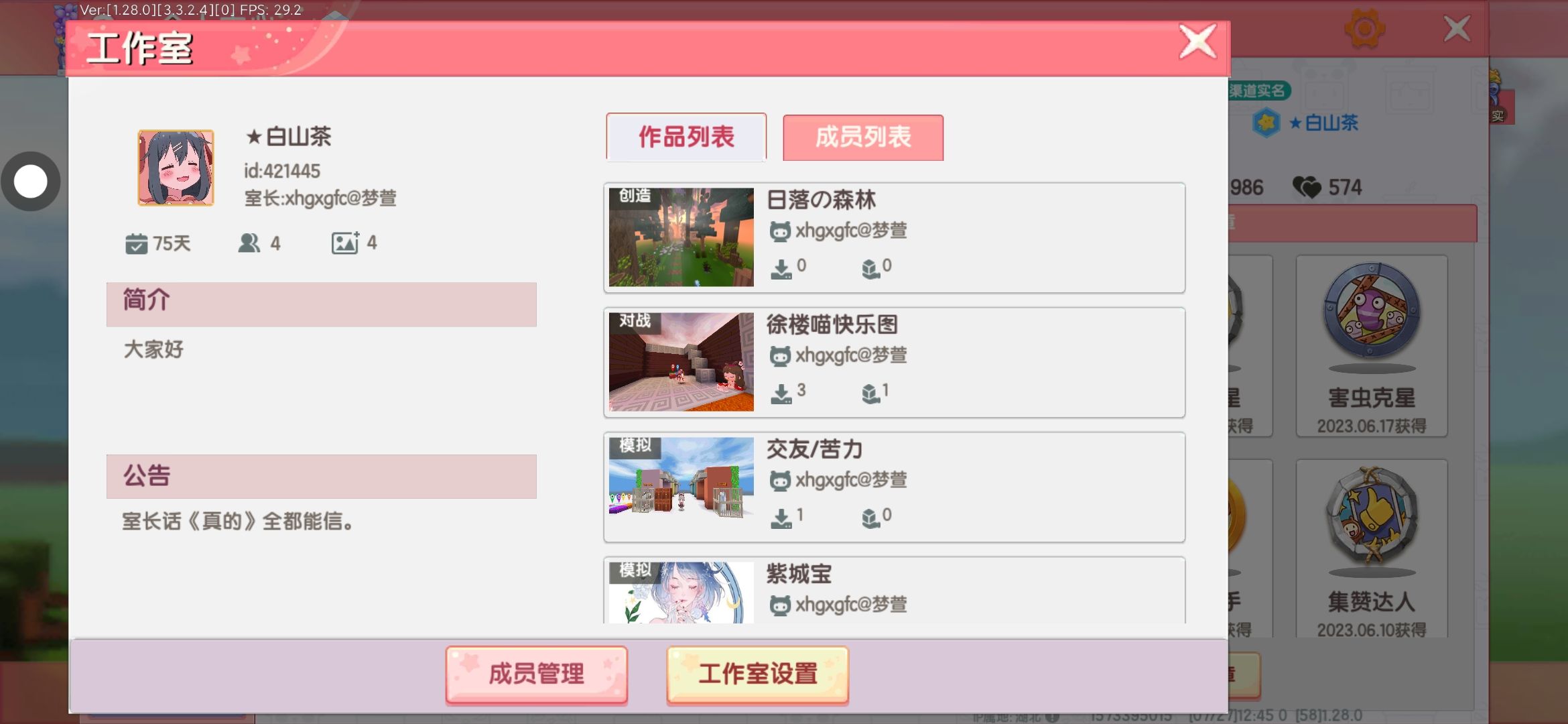Select the 作品列表 tab
Image resolution: width=1568 pixels, height=724 pixels.
coord(686,137)
